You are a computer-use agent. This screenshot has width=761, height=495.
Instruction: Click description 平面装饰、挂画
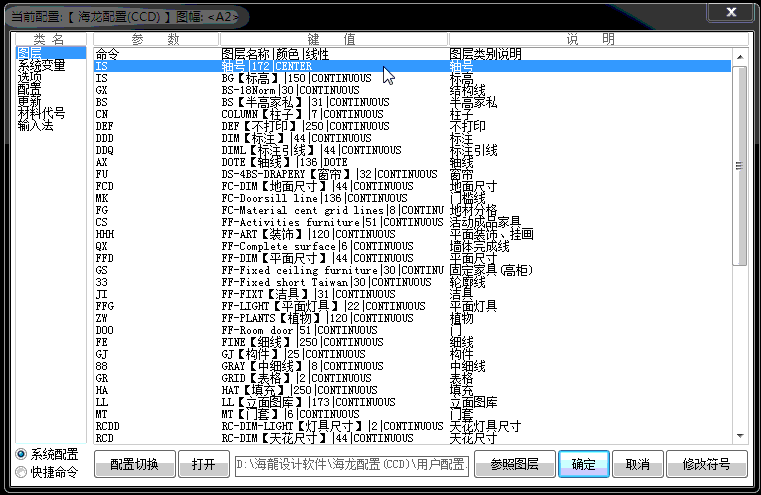492,234
